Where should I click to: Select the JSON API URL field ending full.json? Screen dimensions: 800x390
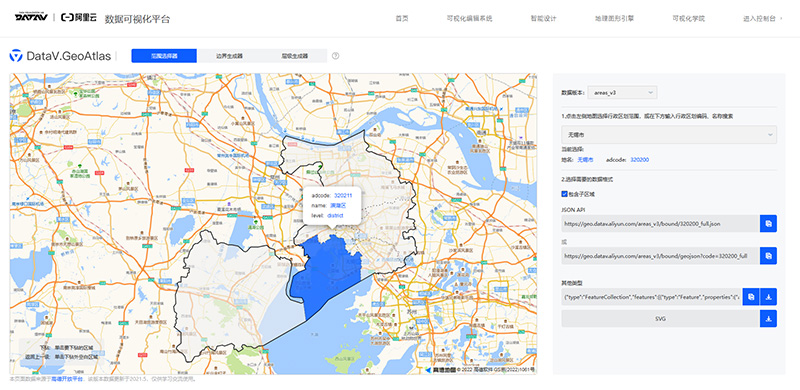(660, 224)
